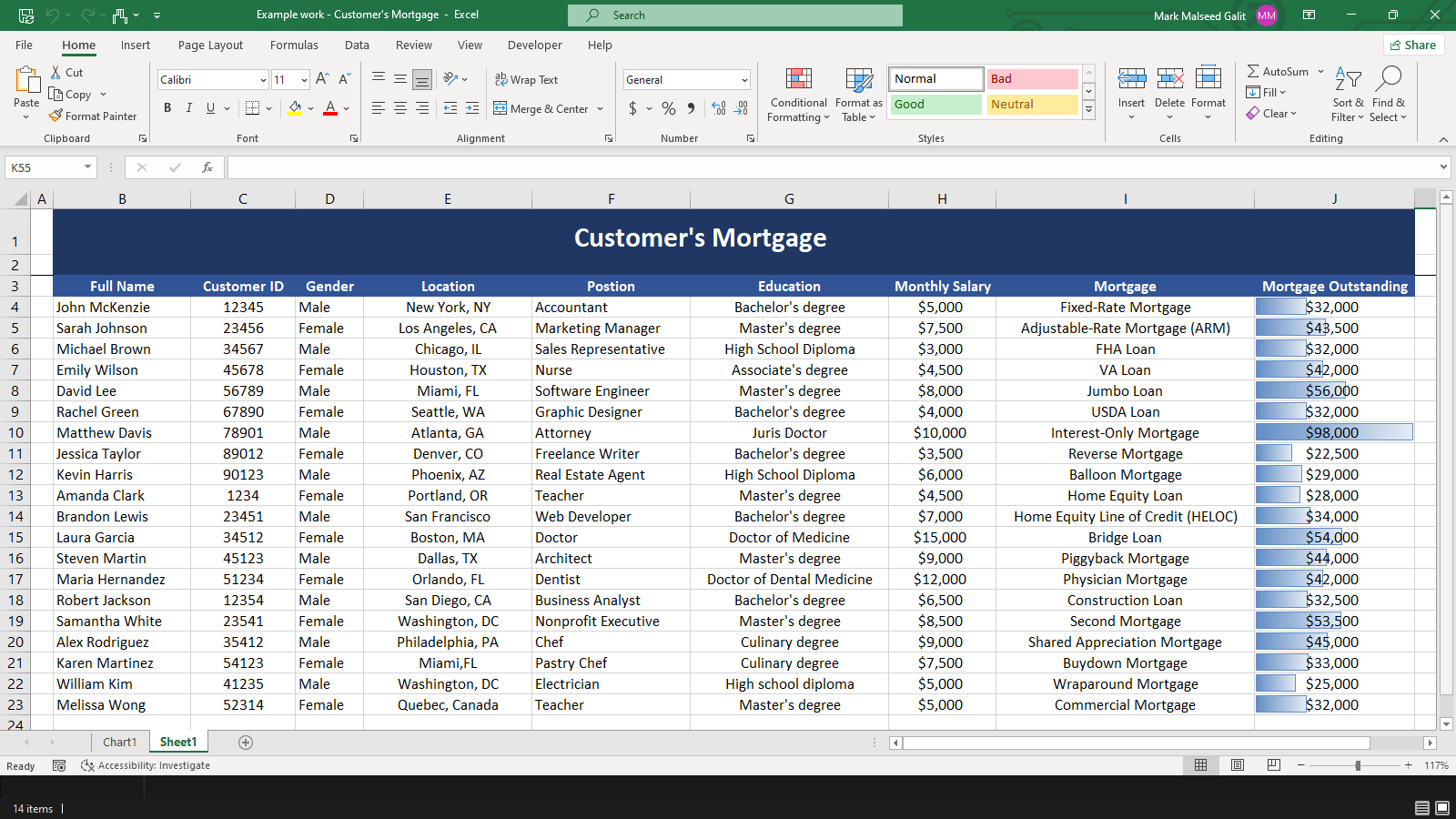Click the Share button
This screenshot has height=819, width=1456.
coord(1413,45)
